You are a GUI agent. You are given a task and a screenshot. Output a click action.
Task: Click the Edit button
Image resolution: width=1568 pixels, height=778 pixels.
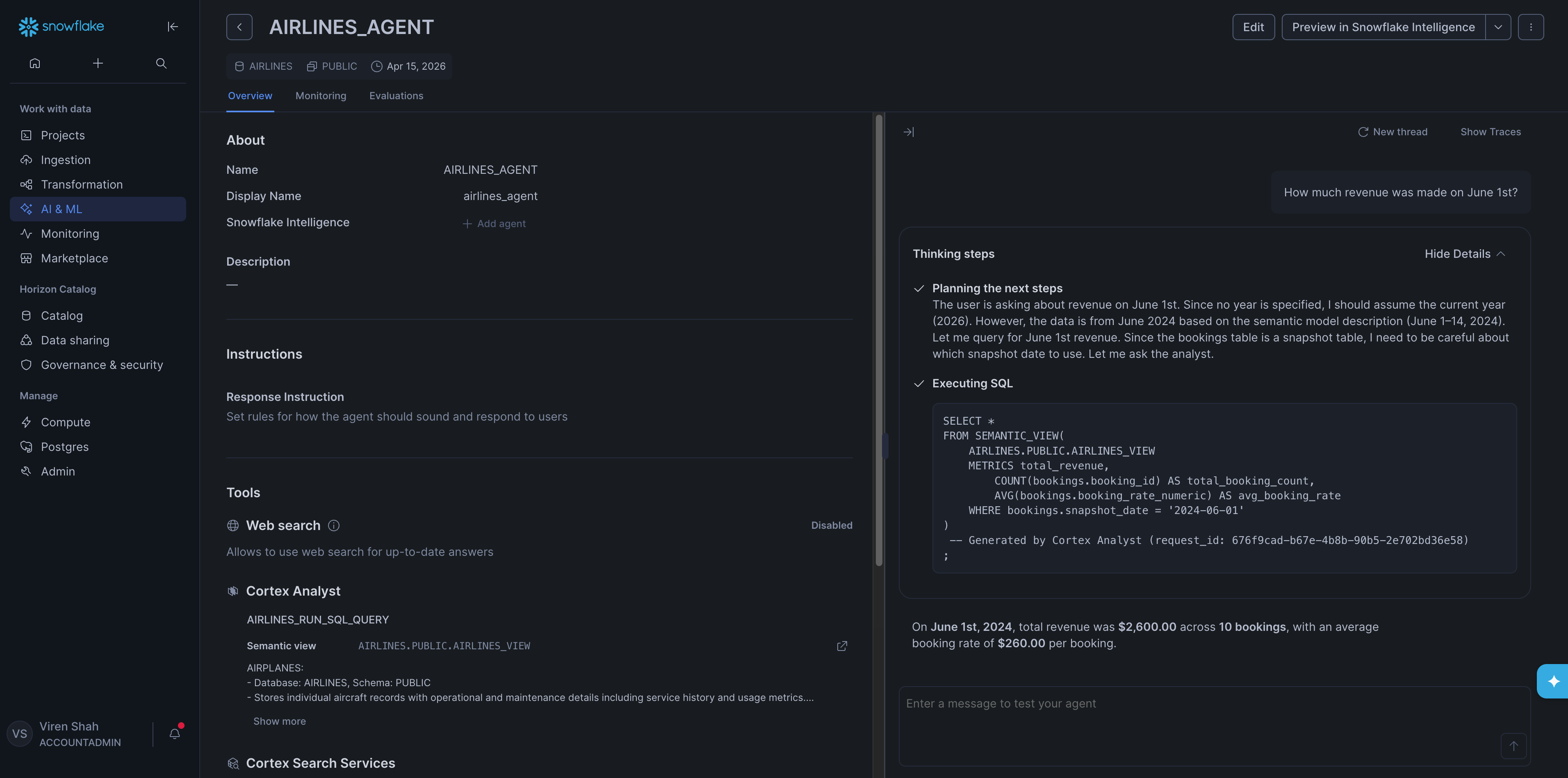1253,27
